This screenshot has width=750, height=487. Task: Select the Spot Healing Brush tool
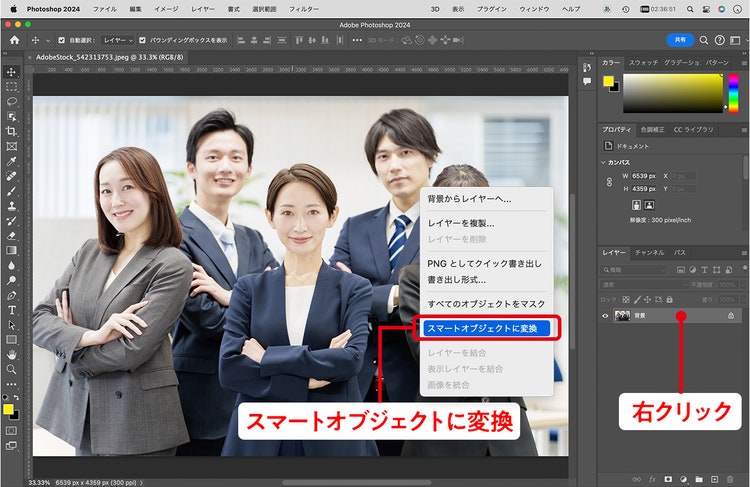[11, 176]
